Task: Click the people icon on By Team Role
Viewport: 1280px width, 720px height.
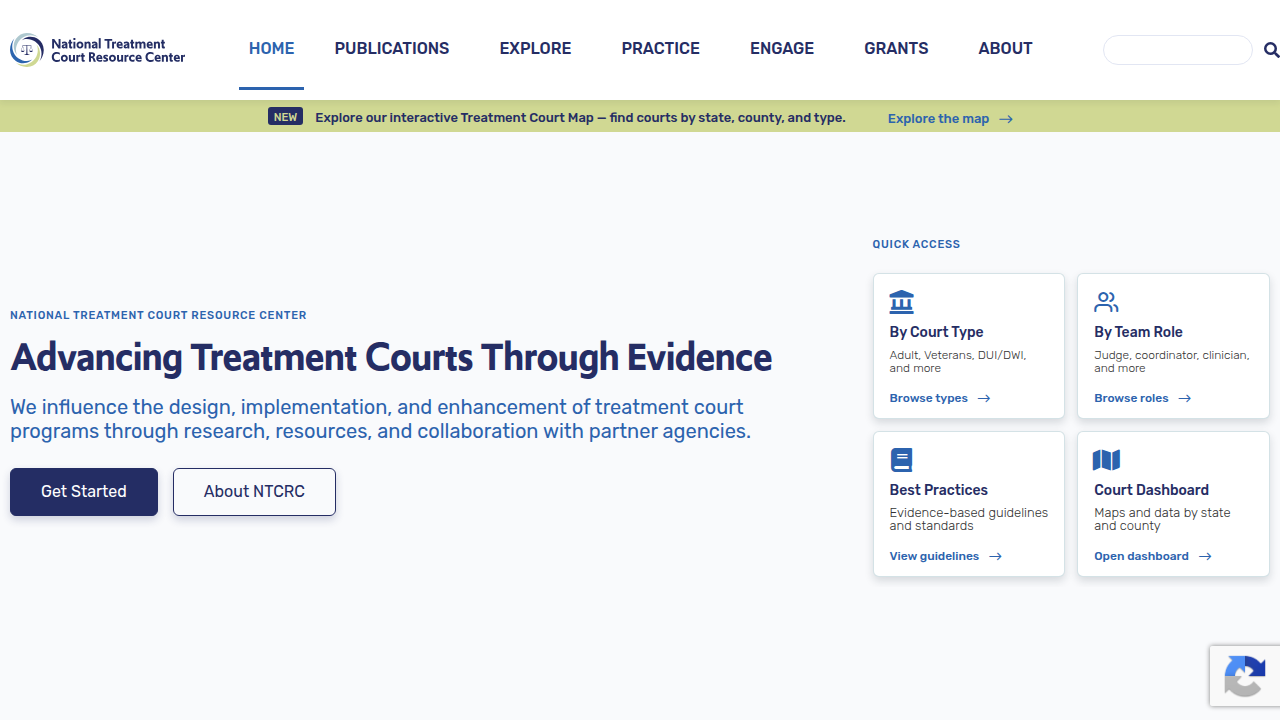Action: 1106,302
